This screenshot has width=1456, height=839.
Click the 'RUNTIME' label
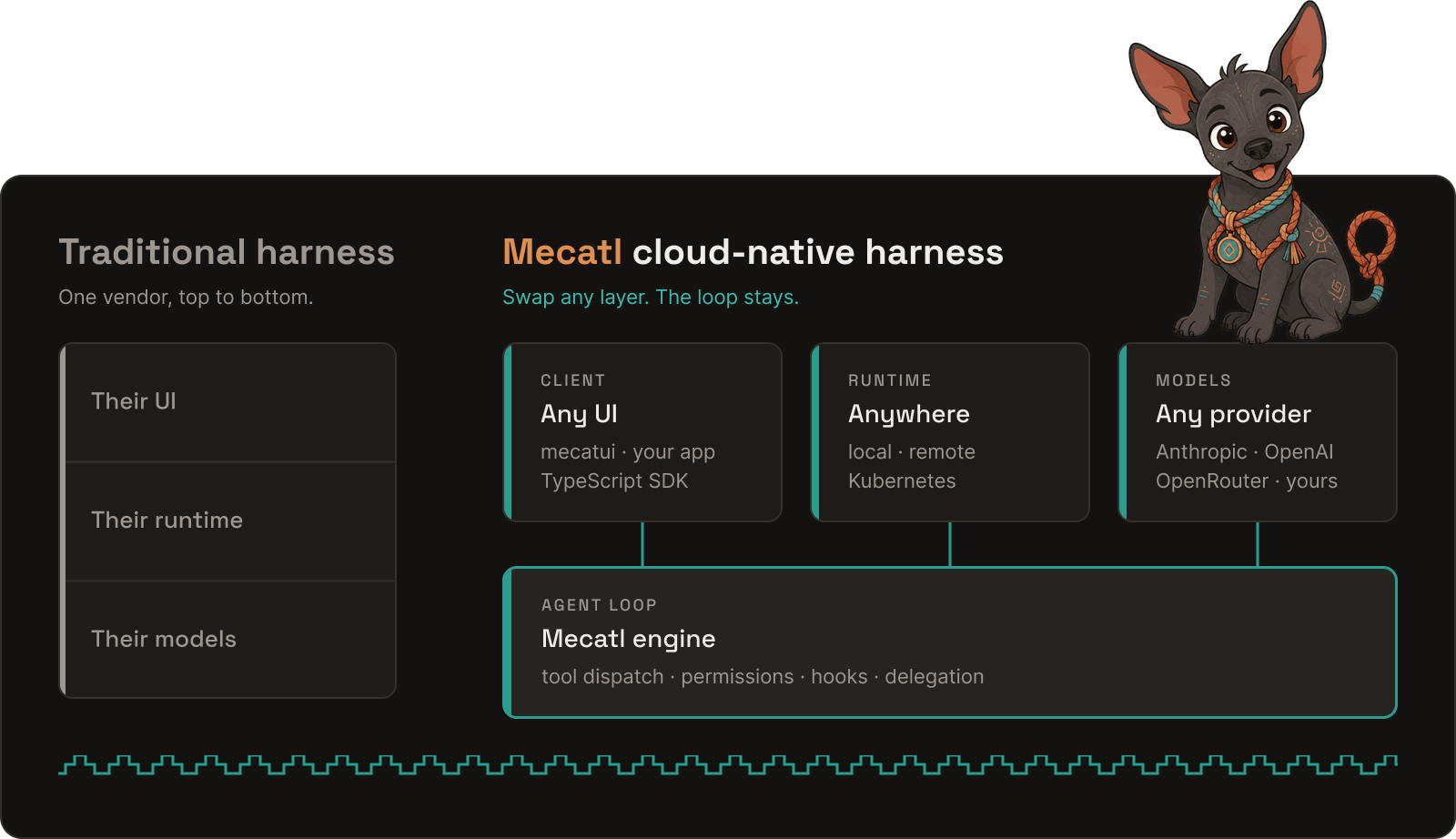890,380
